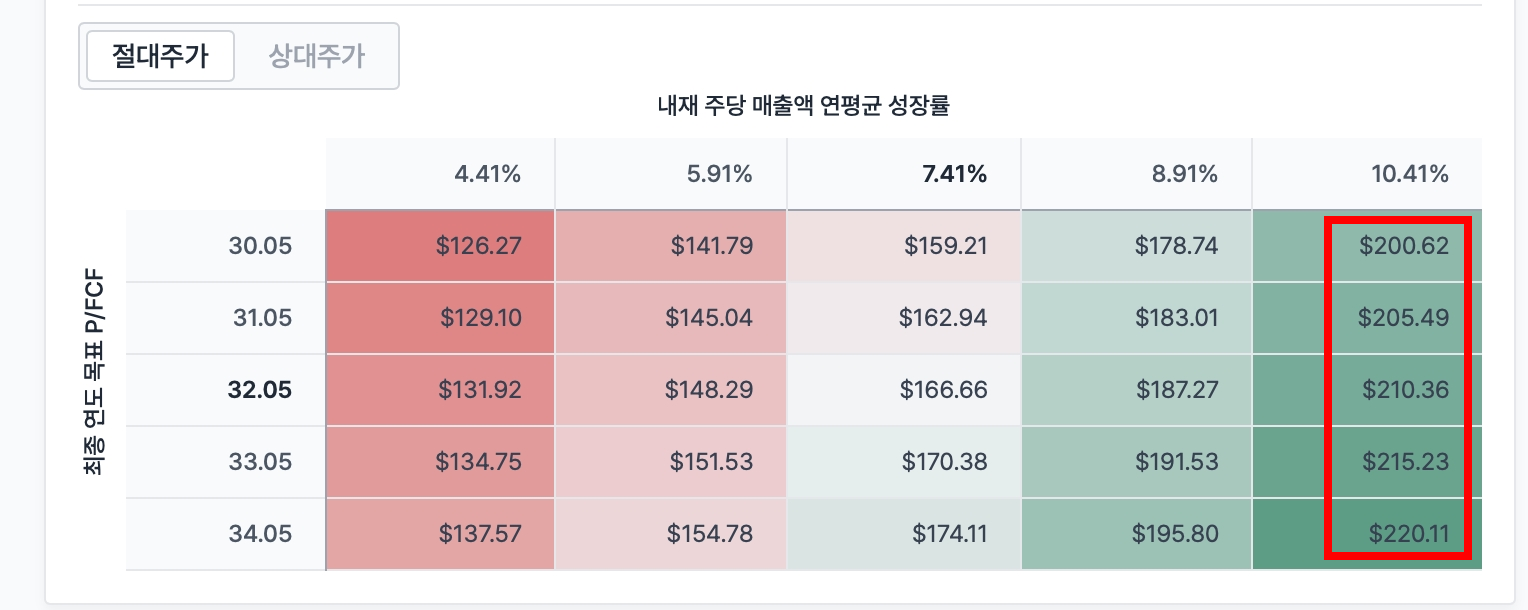
Task: Switch to the 상대주가 tab
Action: [317, 56]
